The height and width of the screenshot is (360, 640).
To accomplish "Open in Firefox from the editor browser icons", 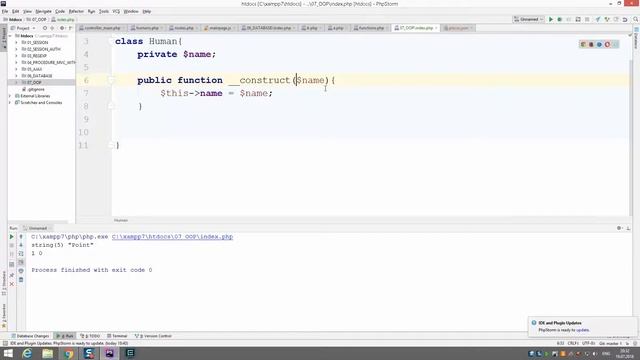I will click(x=591, y=44).
